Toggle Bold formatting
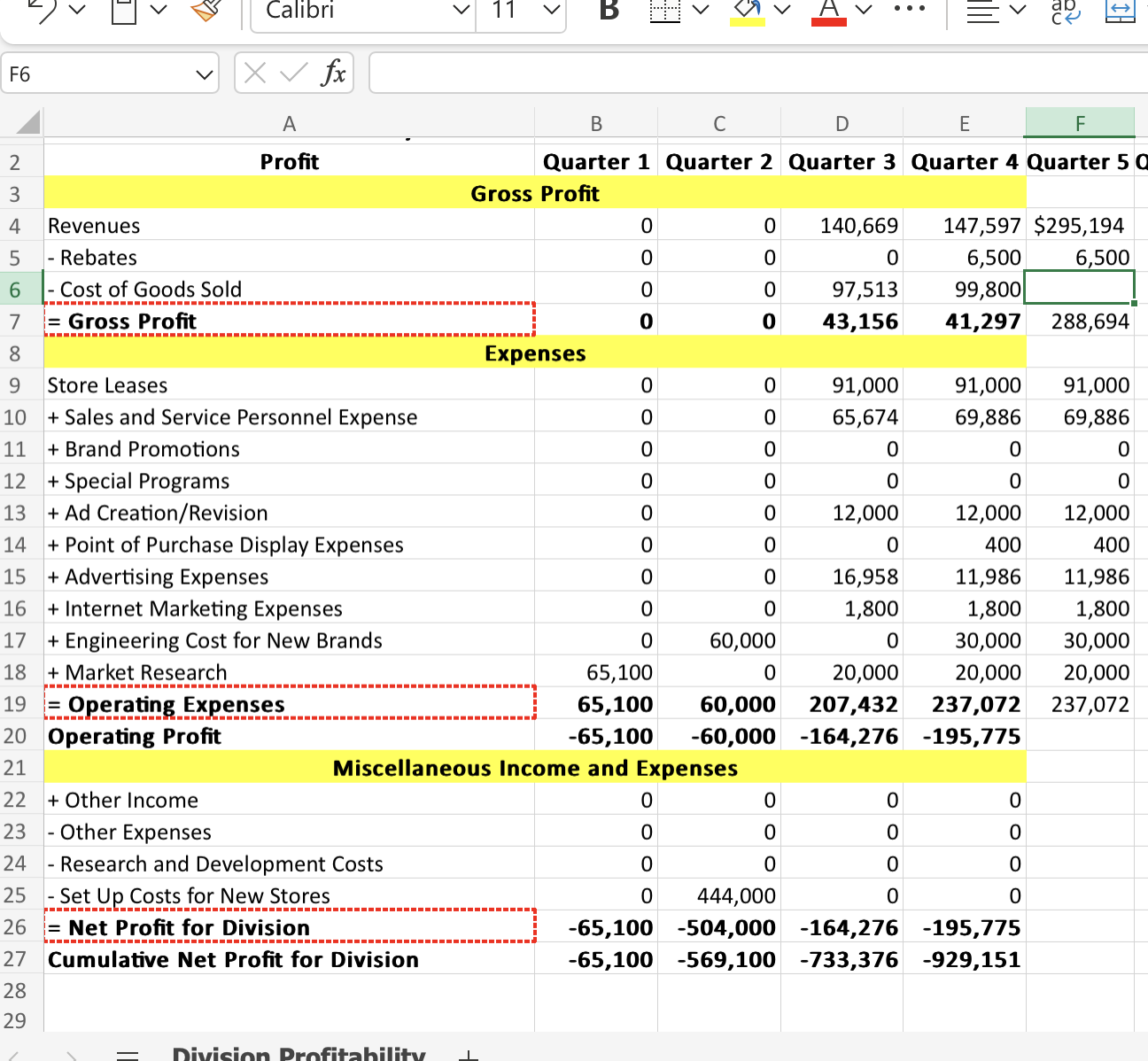Image resolution: width=1148 pixels, height=1061 pixels. [609, 11]
